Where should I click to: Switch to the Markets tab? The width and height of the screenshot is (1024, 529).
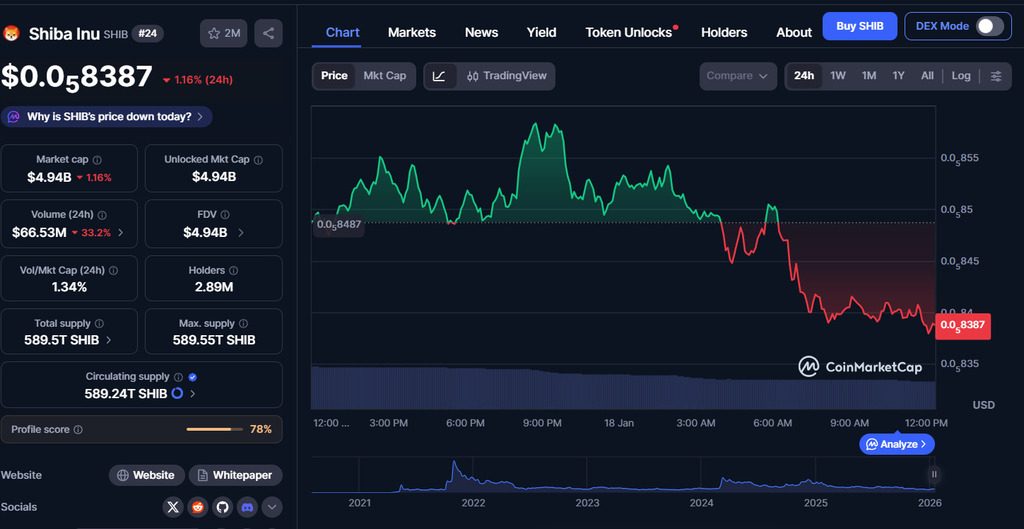pyautogui.click(x=411, y=32)
